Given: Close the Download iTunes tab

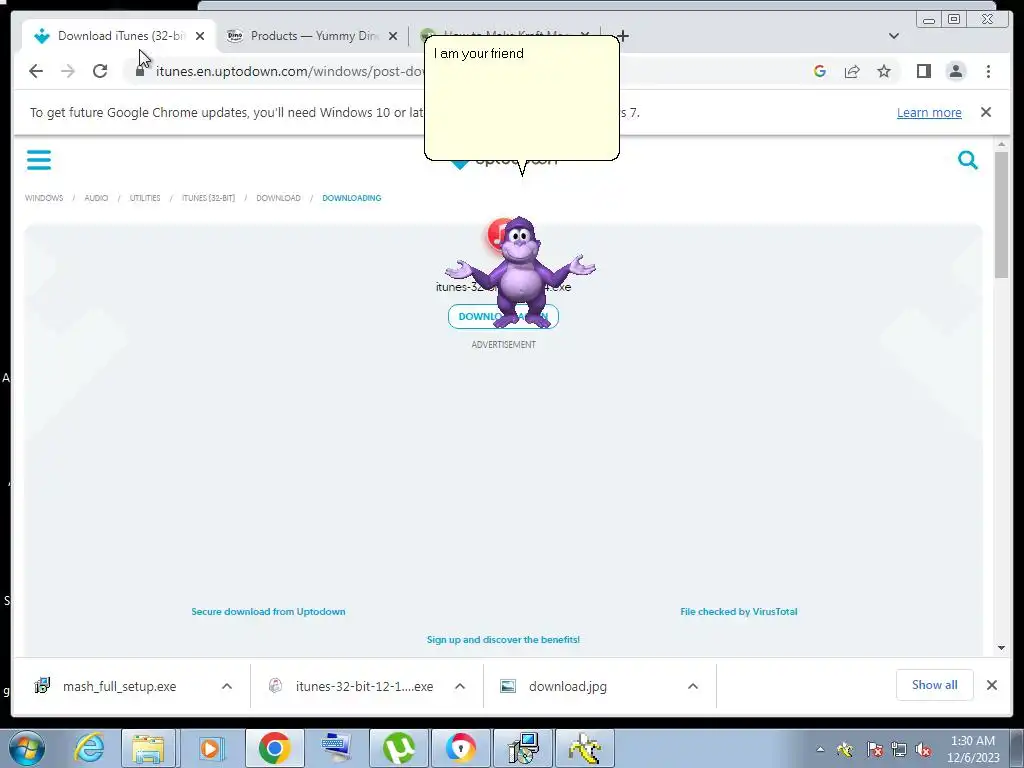Looking at the screenshot, I should tap(200, 36).
